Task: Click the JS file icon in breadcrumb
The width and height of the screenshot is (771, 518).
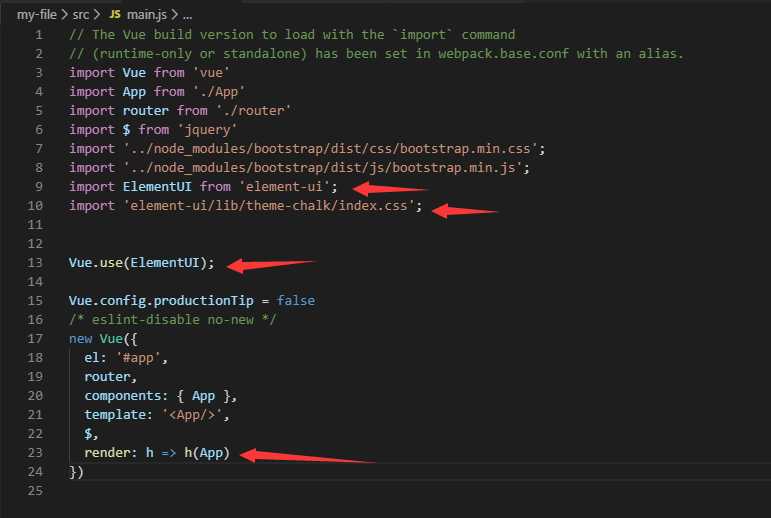Action: click(x=115, y=15)
